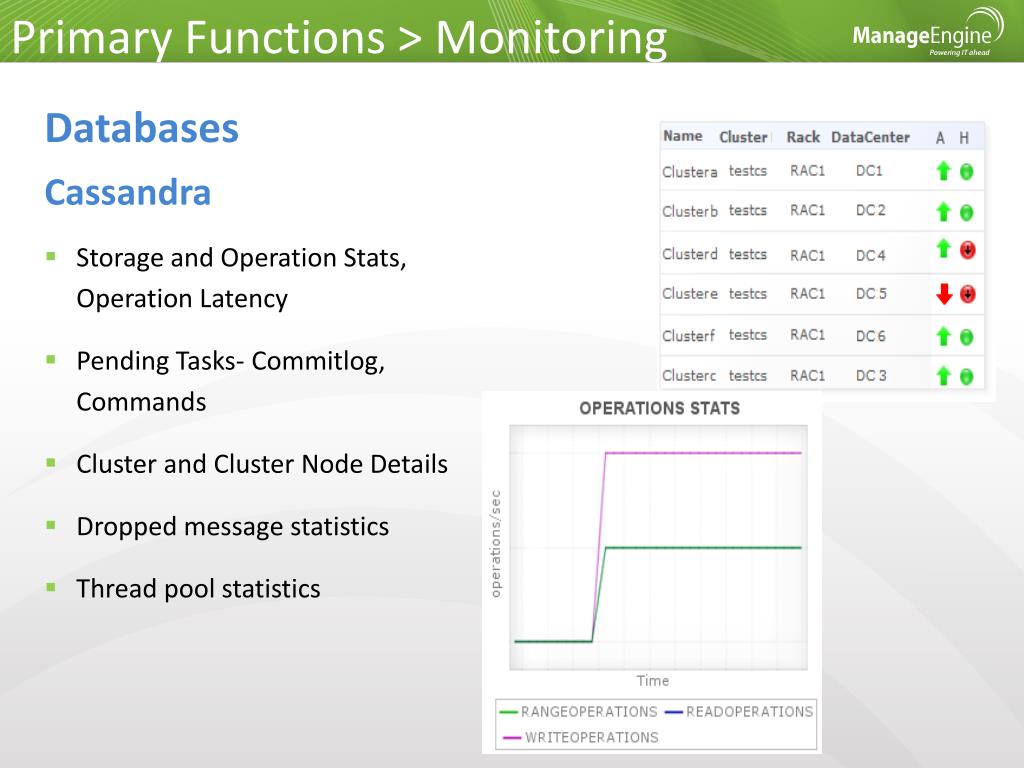Click the green health icon for Clusterf
Screen dimensions: 1024x768
(x=967, y=337)
